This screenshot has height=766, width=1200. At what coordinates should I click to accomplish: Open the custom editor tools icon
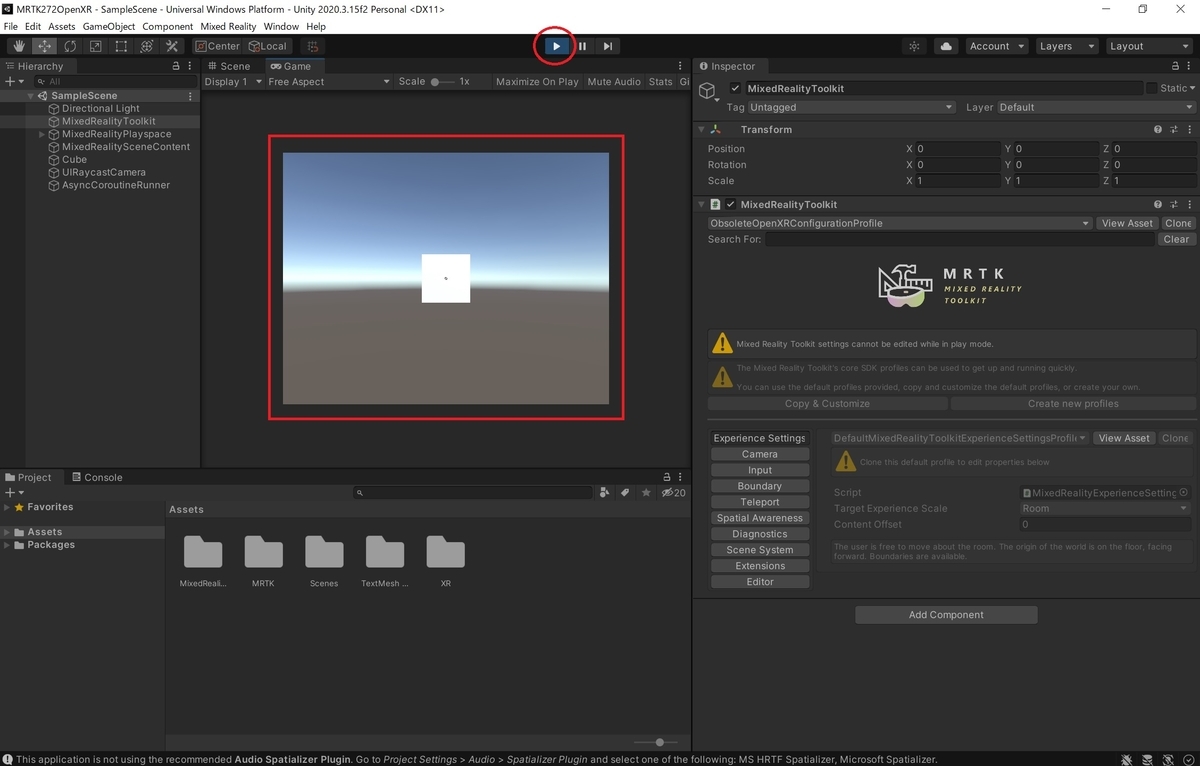(172, 46)
